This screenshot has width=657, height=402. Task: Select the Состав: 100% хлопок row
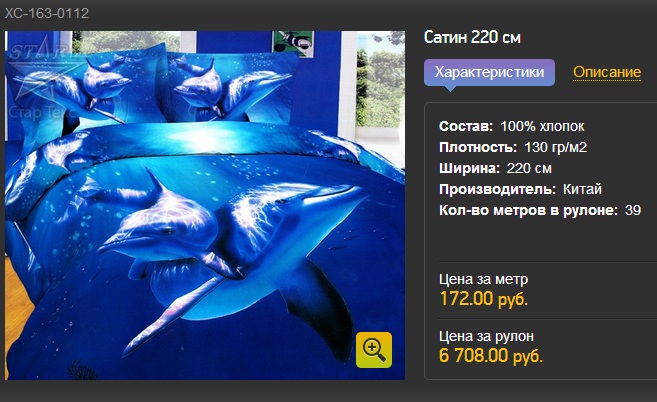point(512,126)
